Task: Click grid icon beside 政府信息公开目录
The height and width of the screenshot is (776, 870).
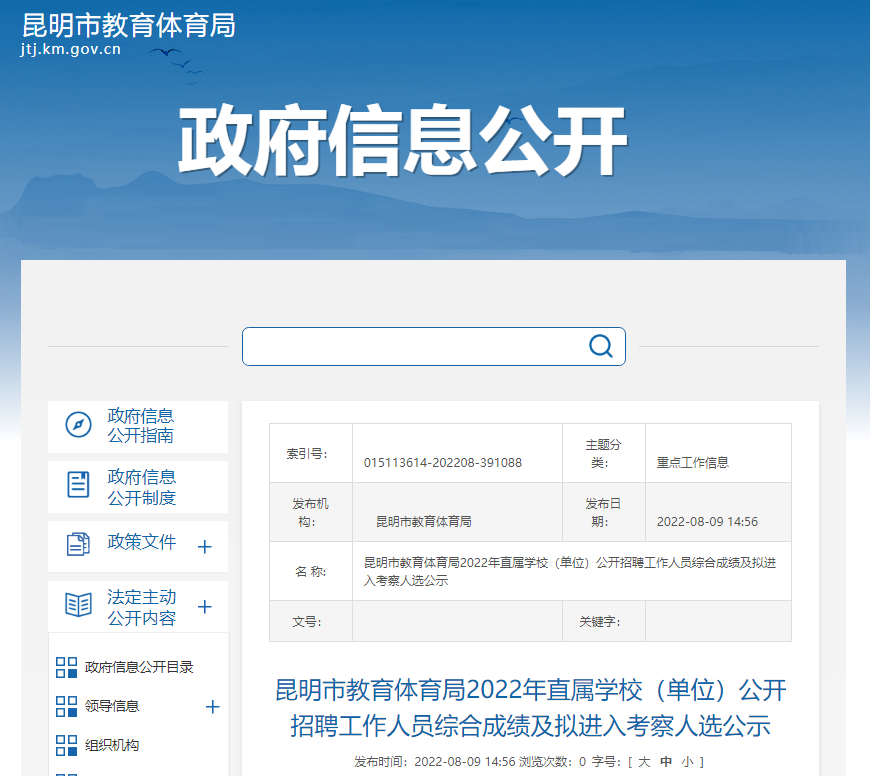Action: (x=67, y=667)
